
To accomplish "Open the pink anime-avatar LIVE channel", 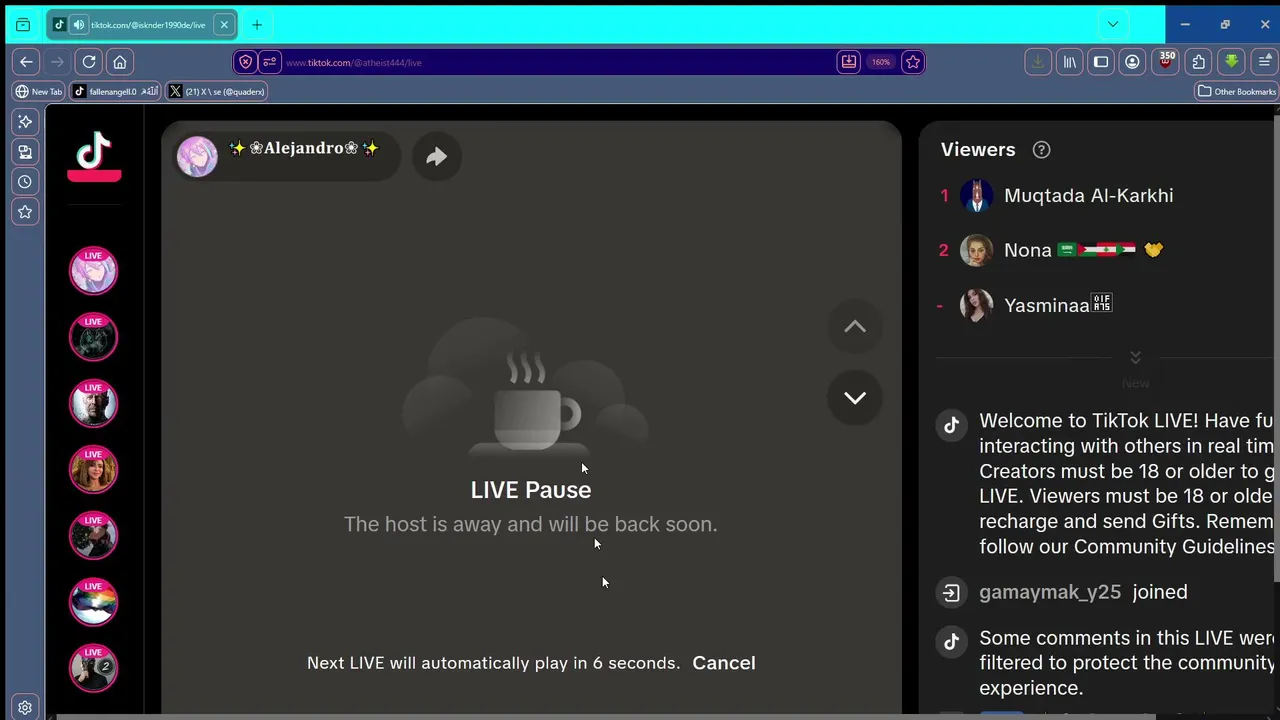I will point(93,270).
